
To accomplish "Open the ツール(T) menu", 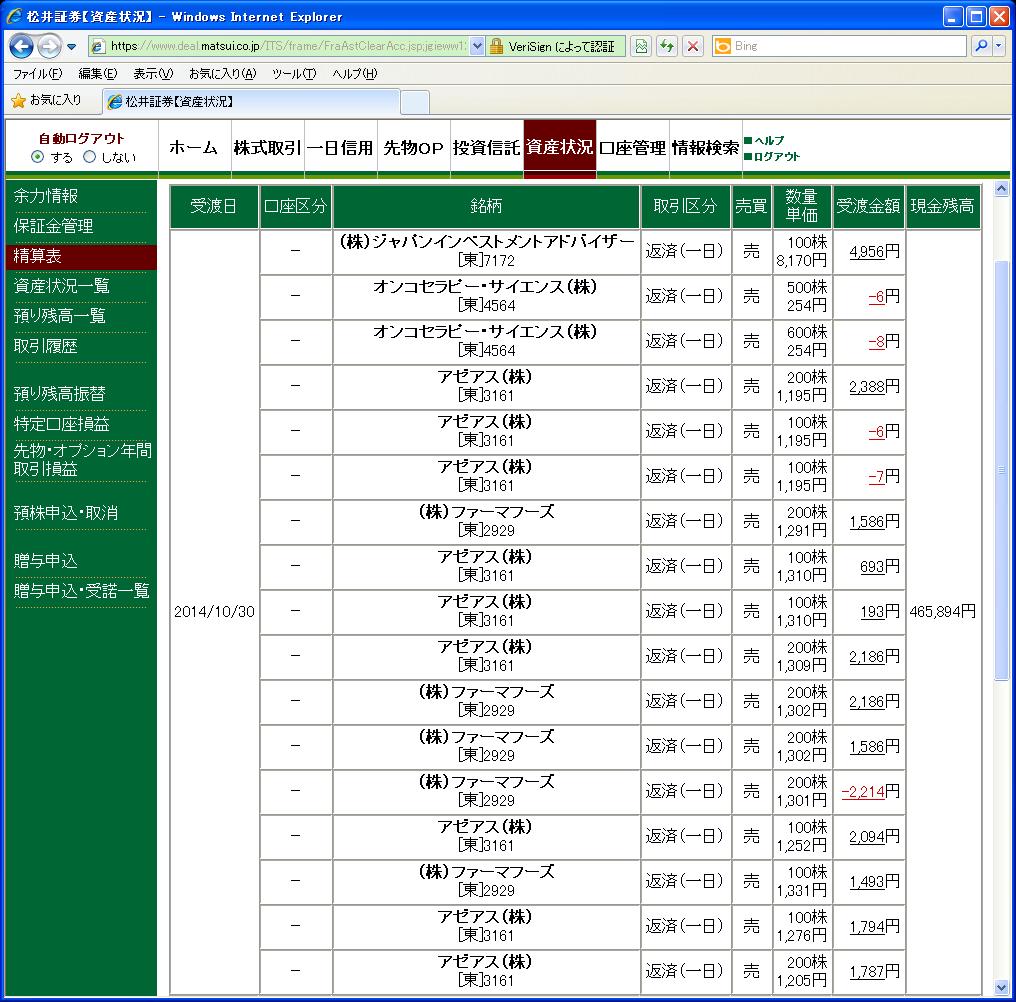I will click(x=294, y=73).
